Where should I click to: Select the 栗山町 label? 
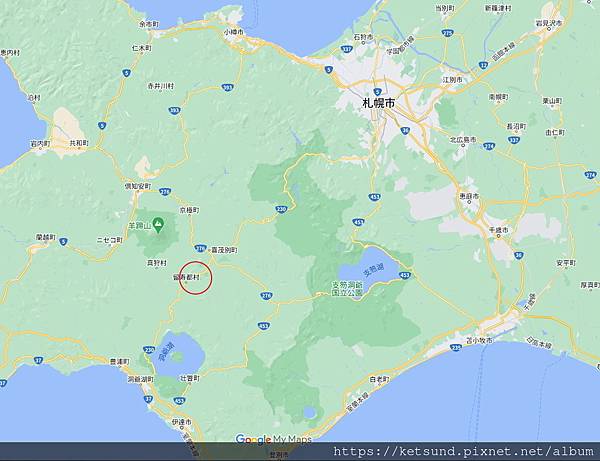coord(552,101)
